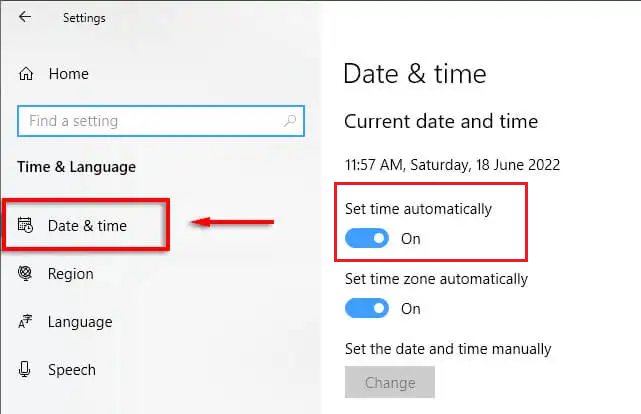Click the back arrow icon

(25, 17)
